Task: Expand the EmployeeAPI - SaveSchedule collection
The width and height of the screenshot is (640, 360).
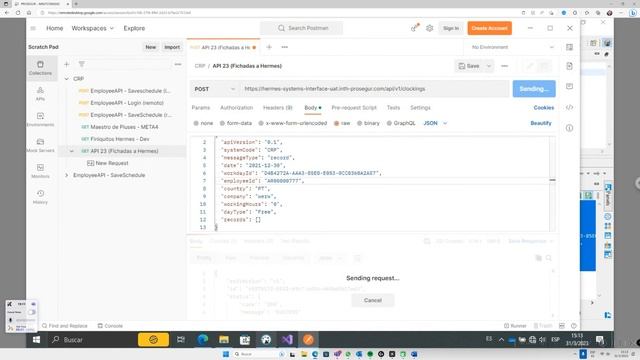Action: [x=67, y=175]
